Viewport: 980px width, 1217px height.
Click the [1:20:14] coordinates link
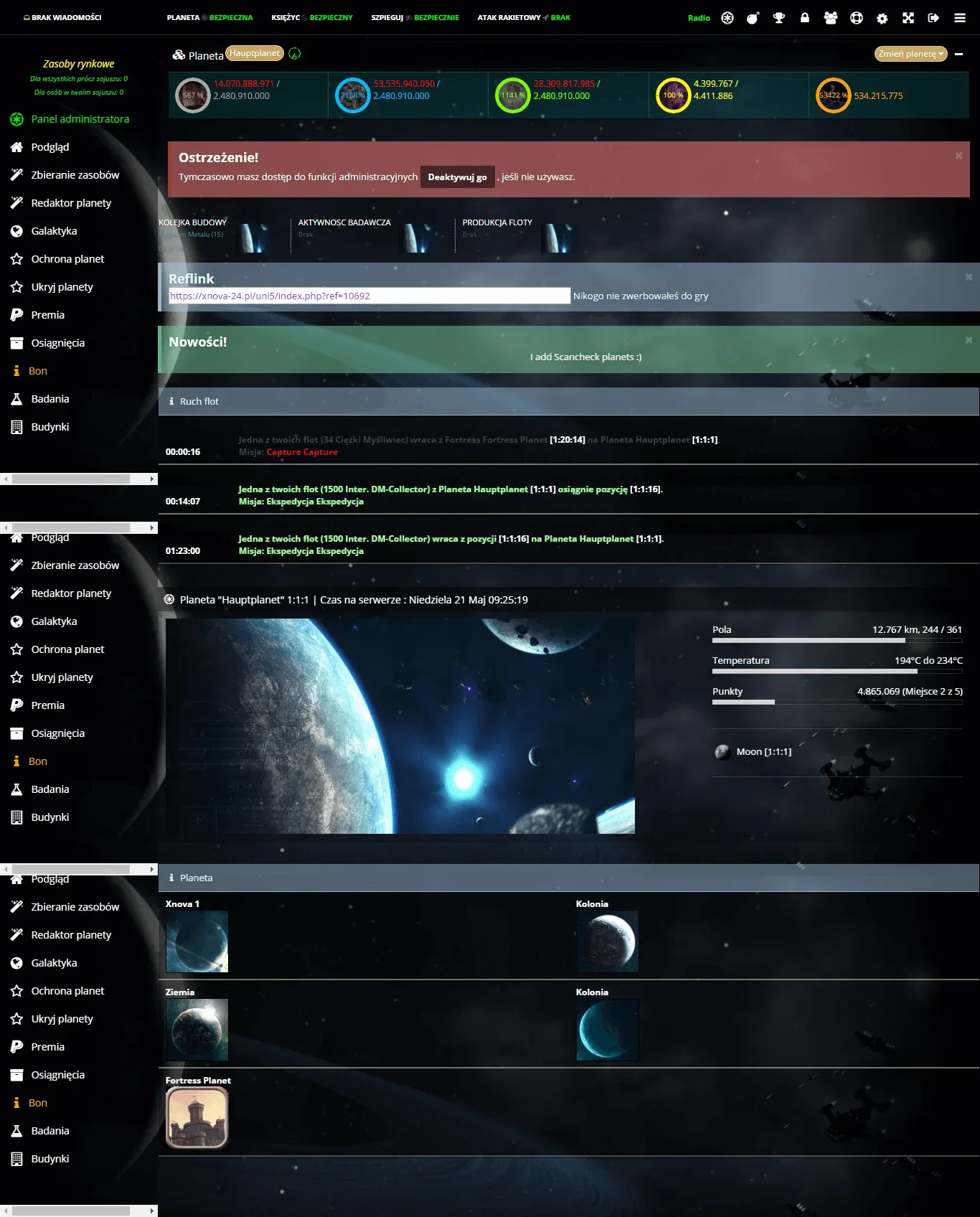(567, 440)
